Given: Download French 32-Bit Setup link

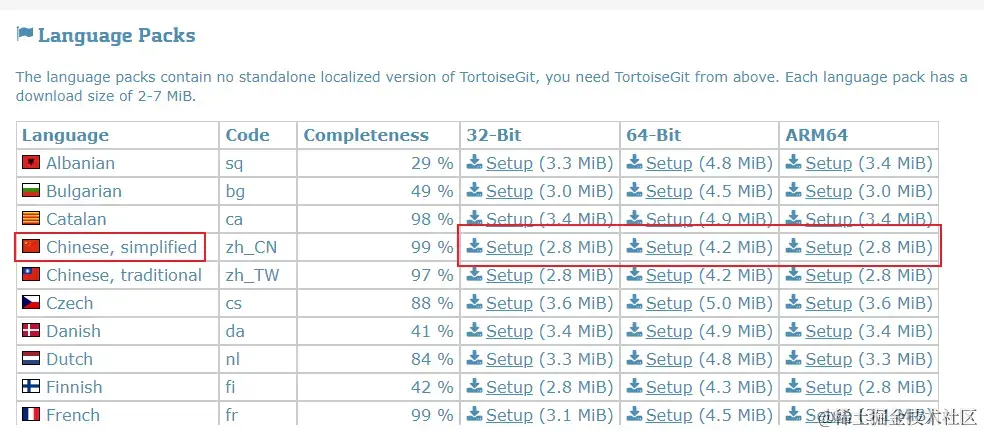Looking at the screenshot, I should point(509,415).
